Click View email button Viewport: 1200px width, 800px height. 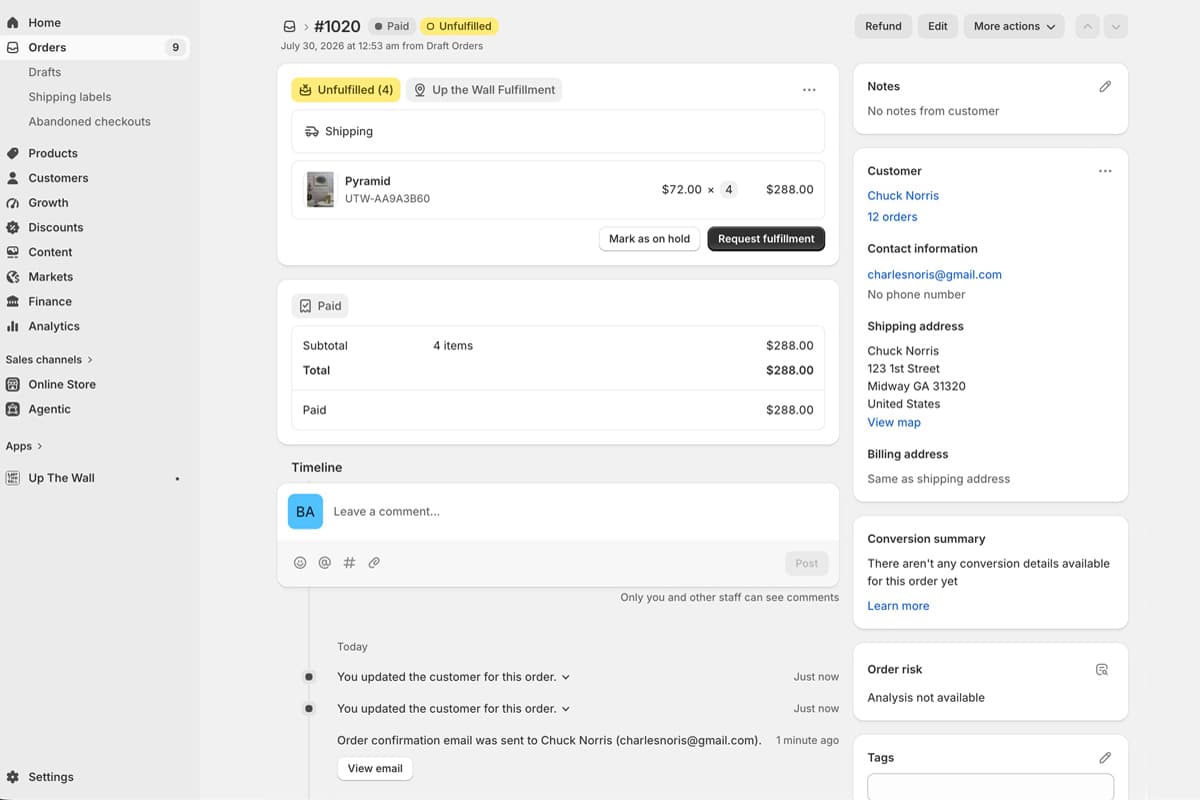pos(375,768)
